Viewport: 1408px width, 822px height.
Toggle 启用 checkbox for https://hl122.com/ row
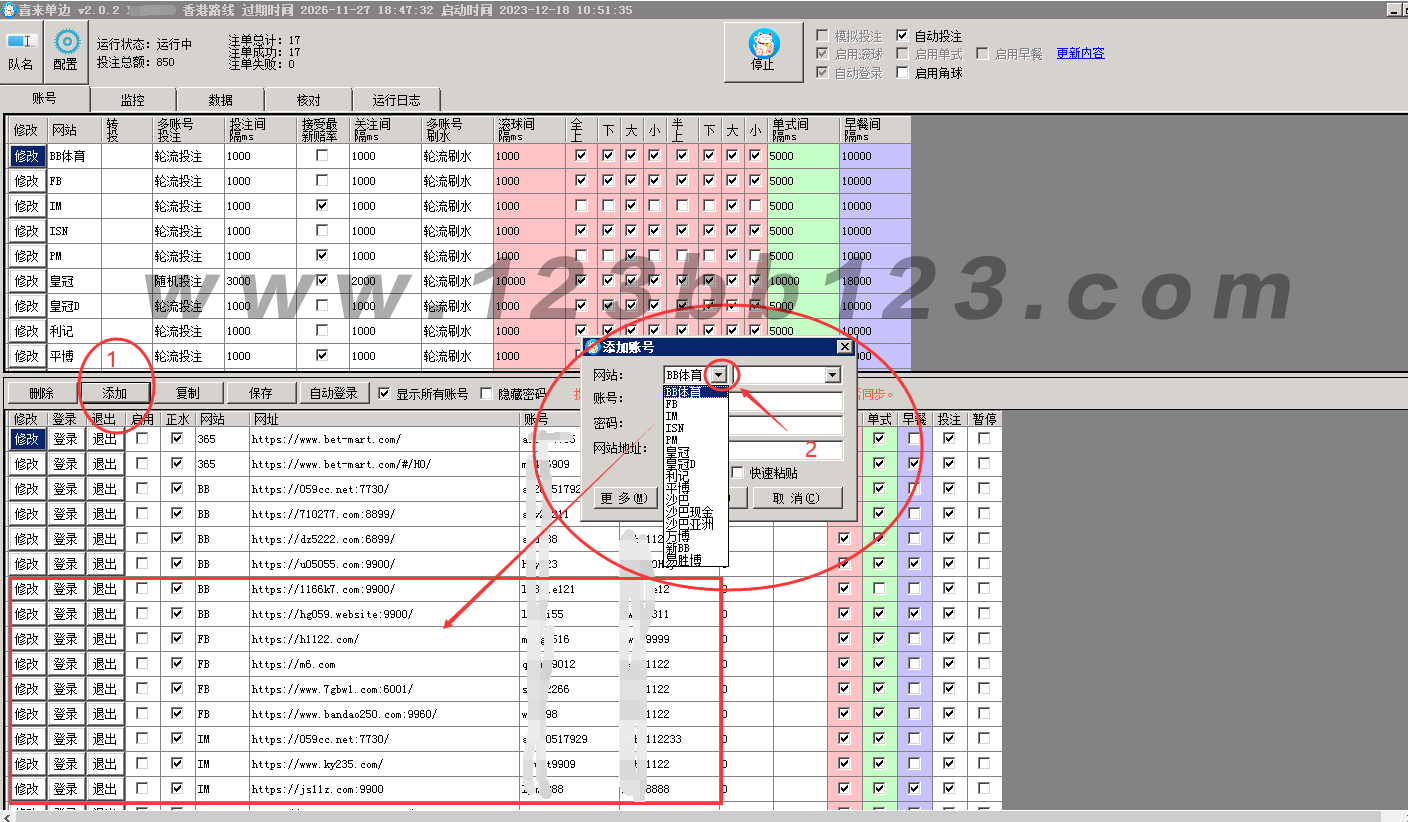(143, 639)
